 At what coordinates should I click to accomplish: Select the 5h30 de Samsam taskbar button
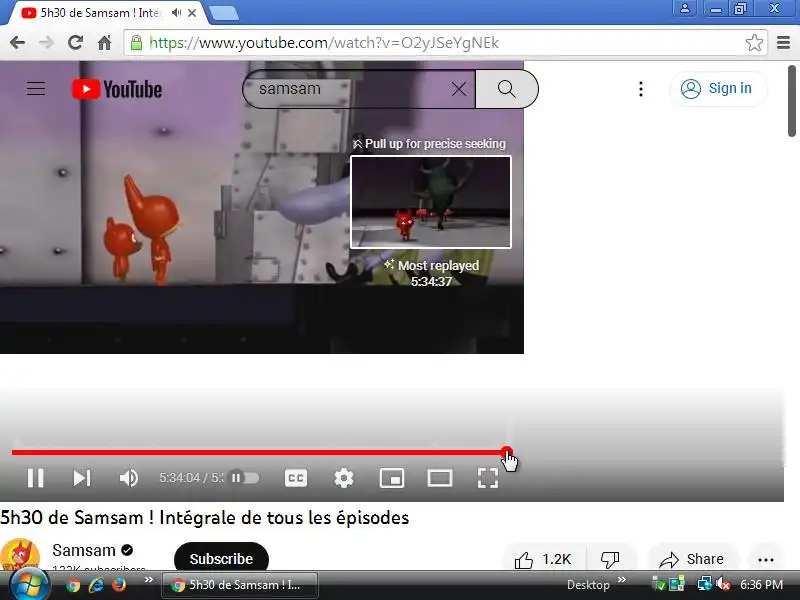(240, 585)
